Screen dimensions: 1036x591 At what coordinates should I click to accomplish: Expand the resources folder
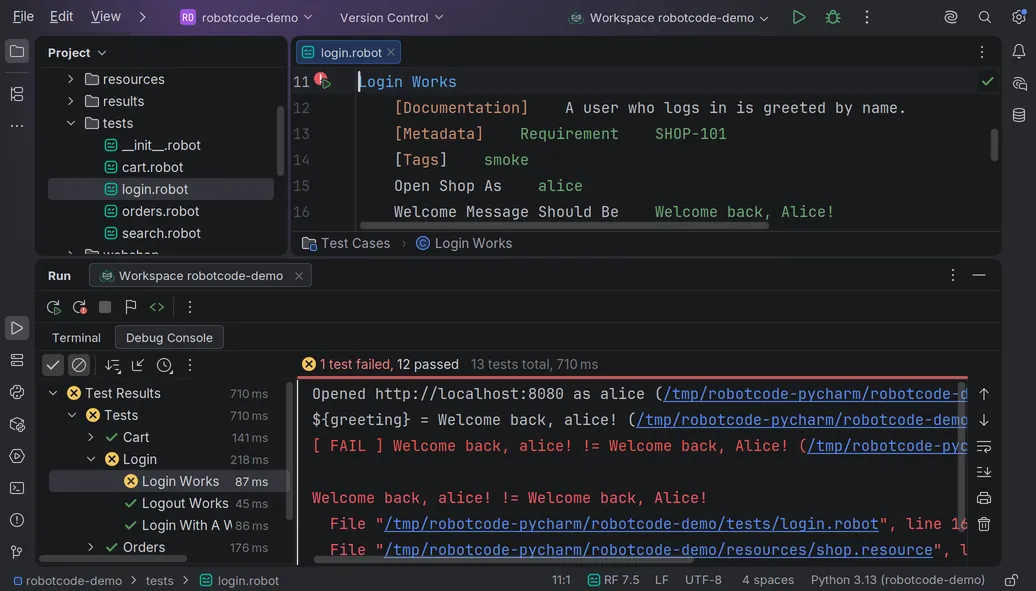click(71, 79)
